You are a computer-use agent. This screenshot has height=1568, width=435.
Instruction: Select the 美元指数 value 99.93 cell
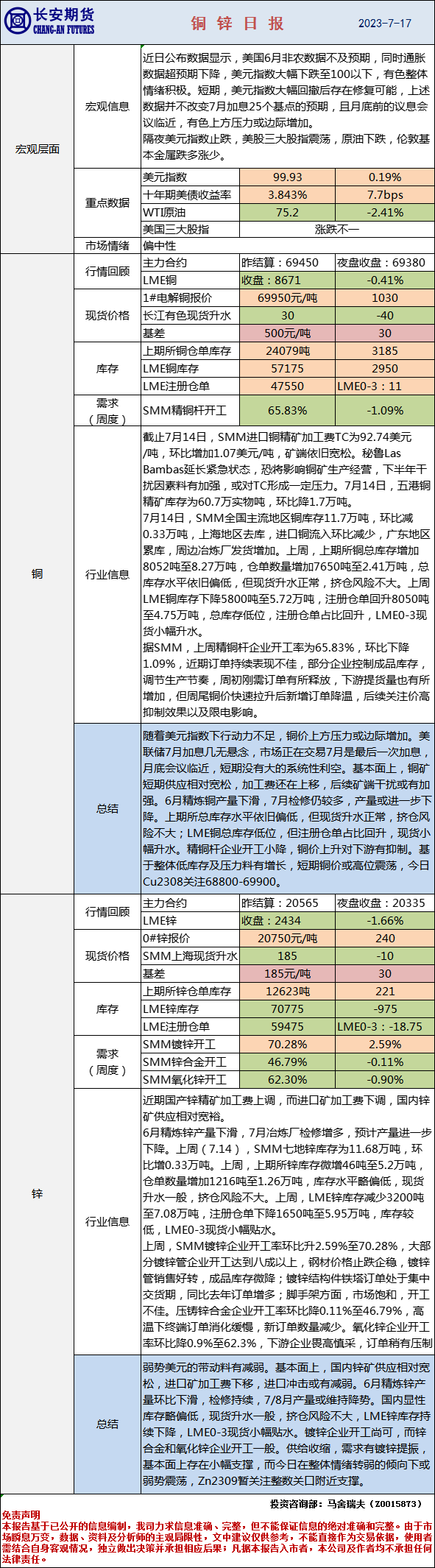(287, 177)
